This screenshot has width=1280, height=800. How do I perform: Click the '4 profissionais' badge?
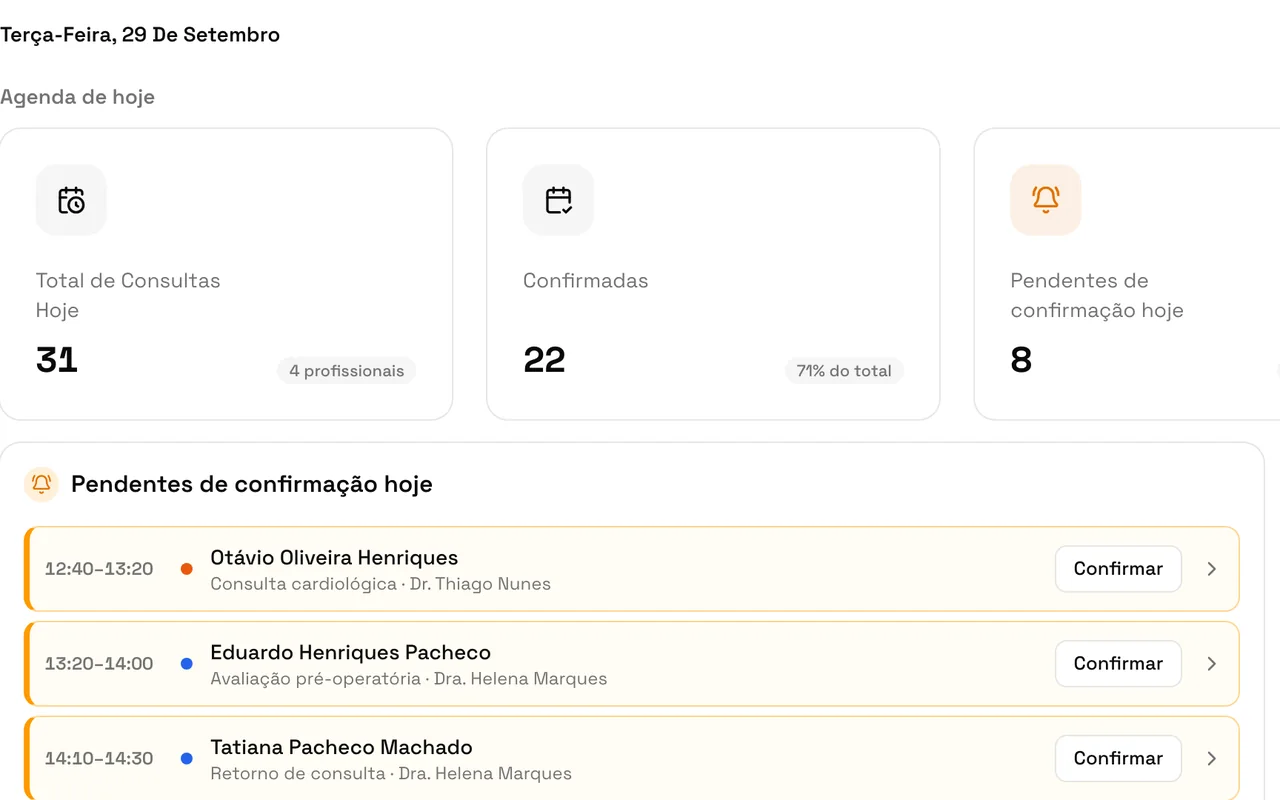[x=347, y=371]
